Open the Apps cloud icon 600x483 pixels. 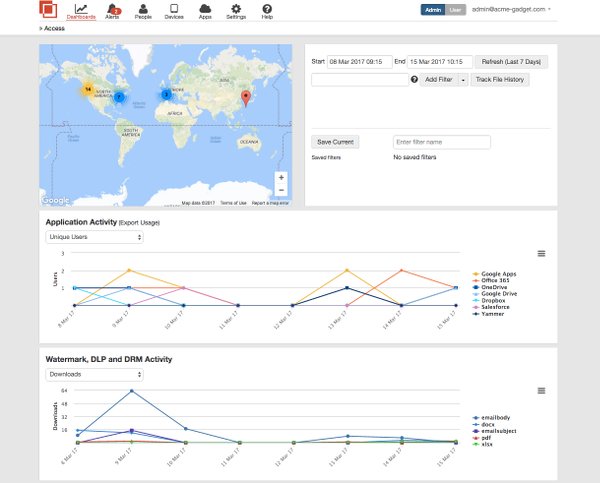click(205, 11)
